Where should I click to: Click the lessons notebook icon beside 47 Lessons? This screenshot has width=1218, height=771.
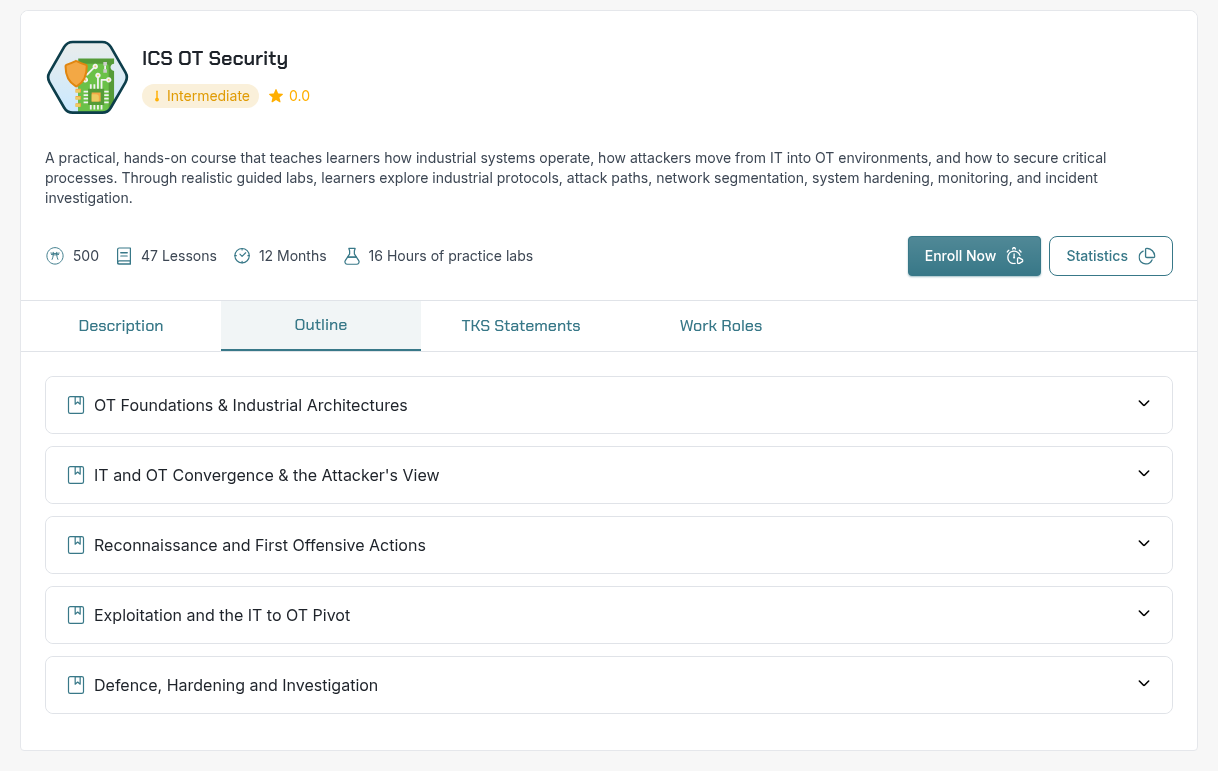click(124, 256)
